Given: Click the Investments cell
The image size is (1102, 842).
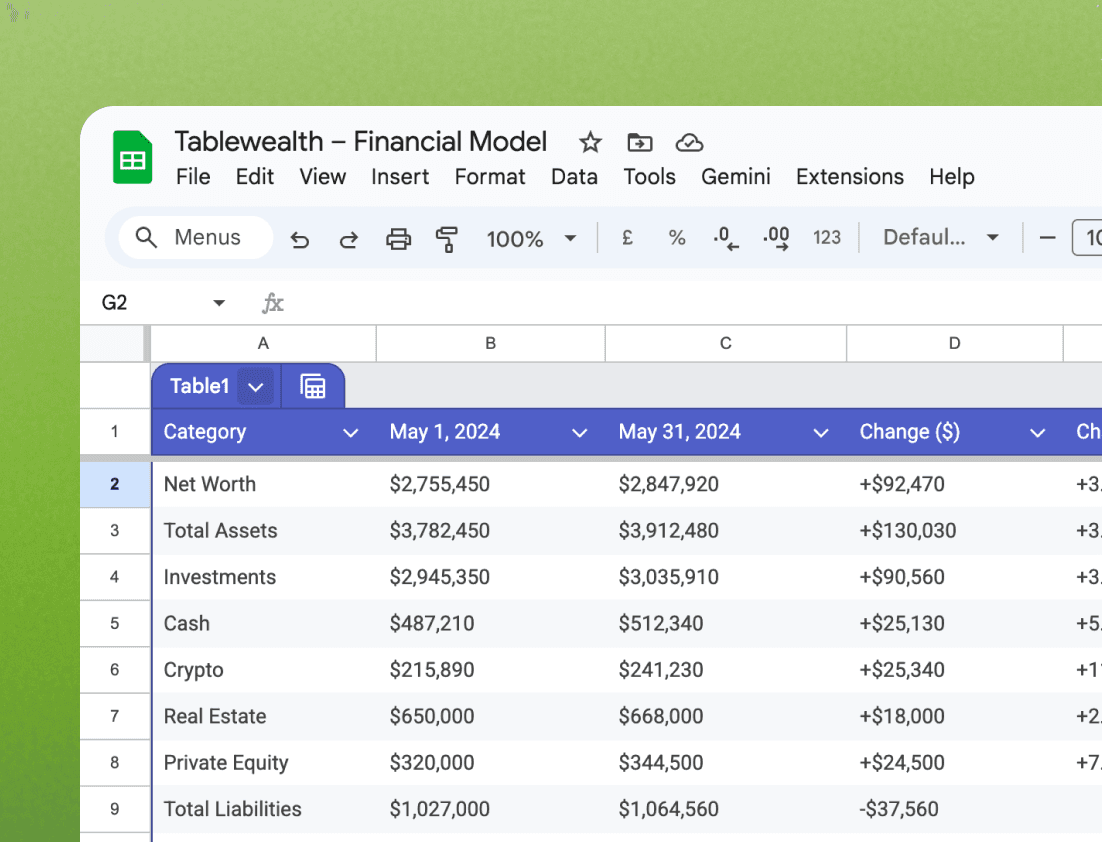Looking at the screenshot, I should (264, 577).
